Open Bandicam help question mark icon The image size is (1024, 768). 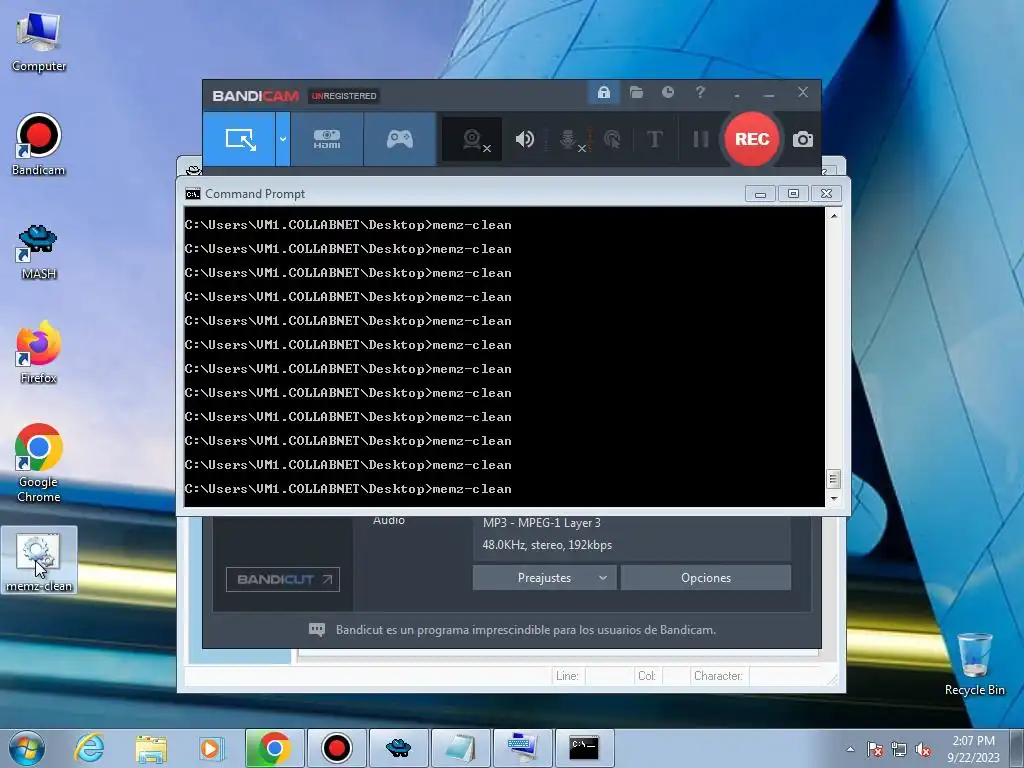coord(700,93)
